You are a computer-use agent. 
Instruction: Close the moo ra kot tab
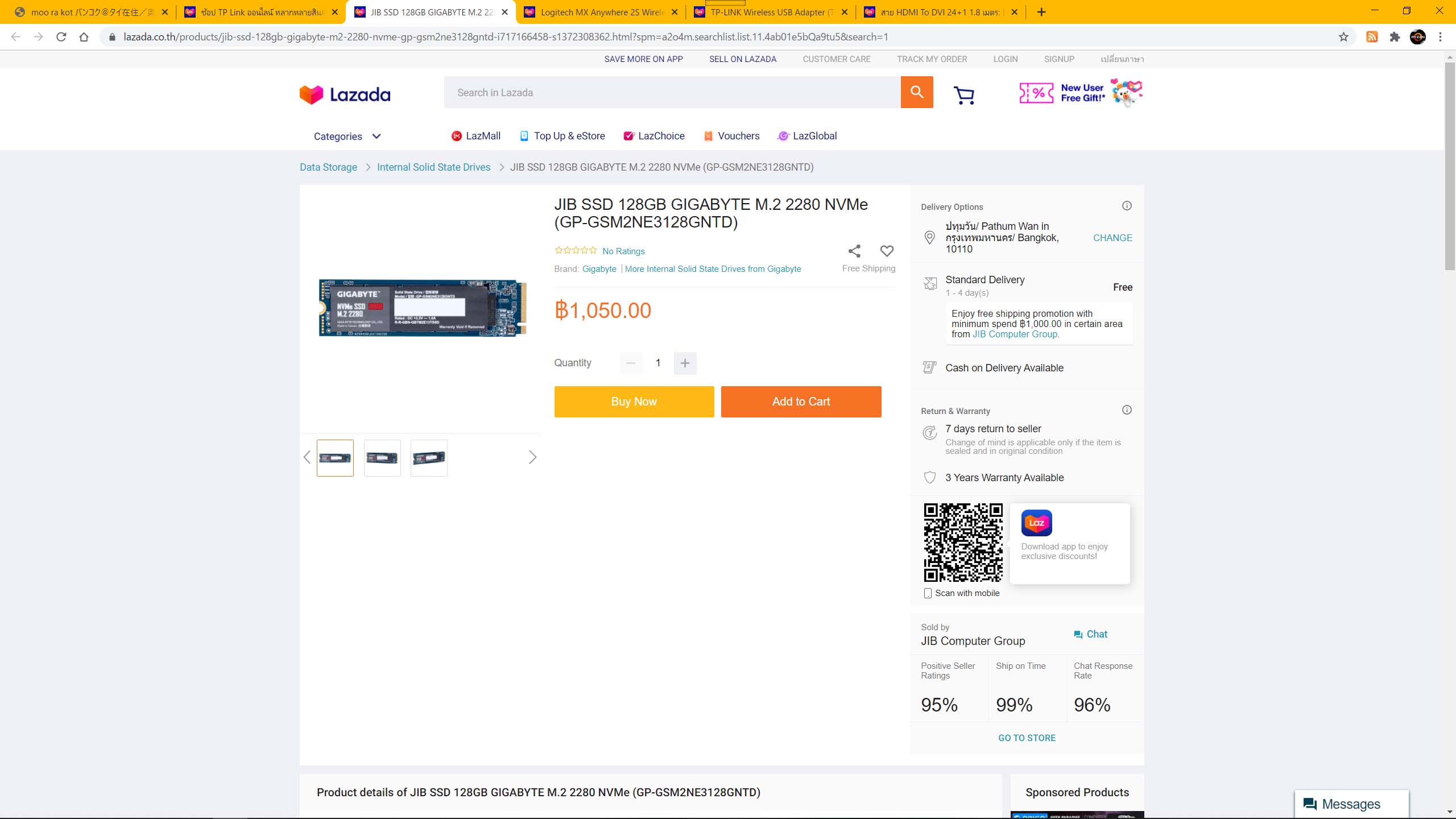click(165, 12)
